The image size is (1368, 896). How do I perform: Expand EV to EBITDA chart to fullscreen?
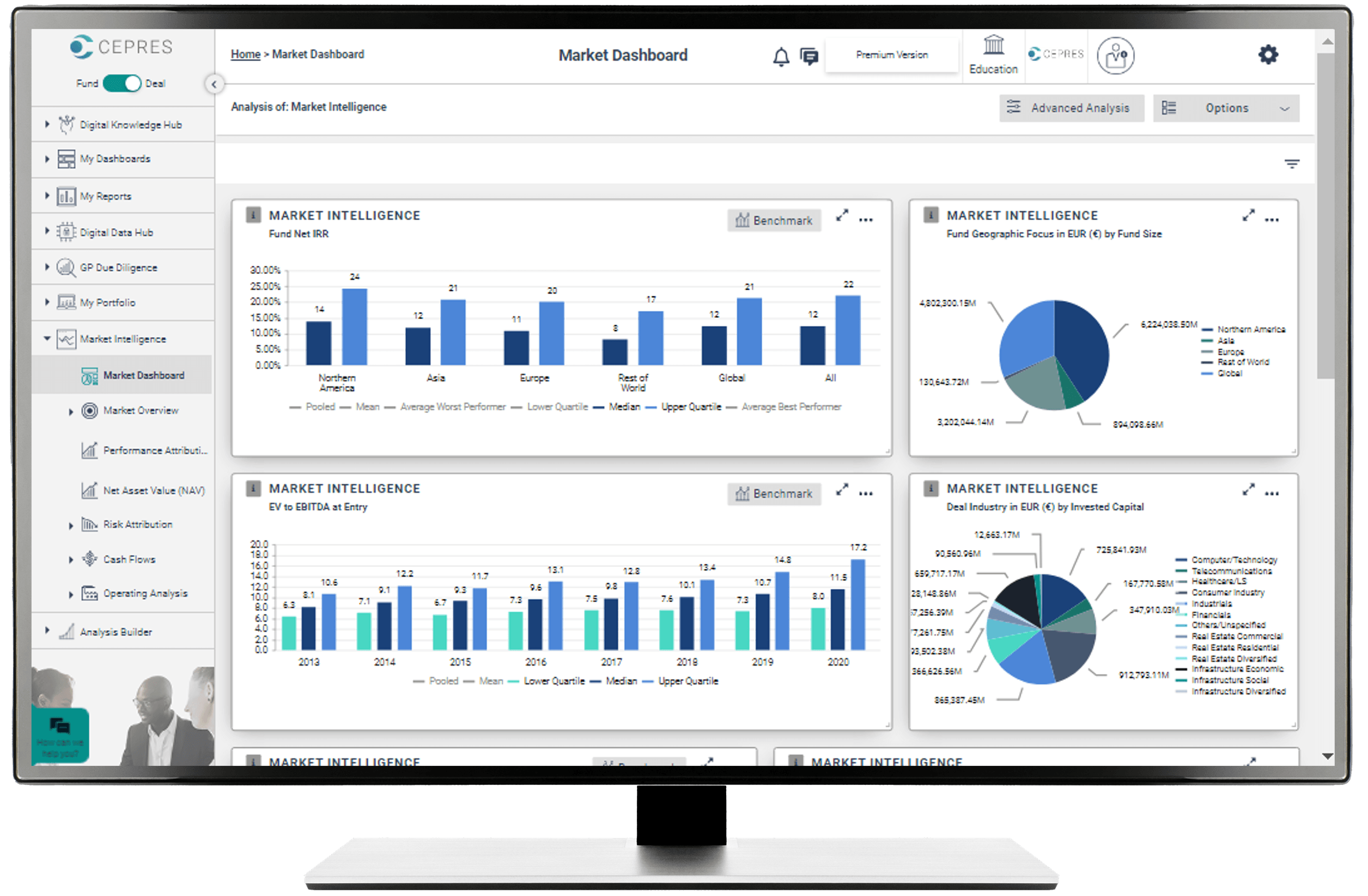tap(843, 490)
